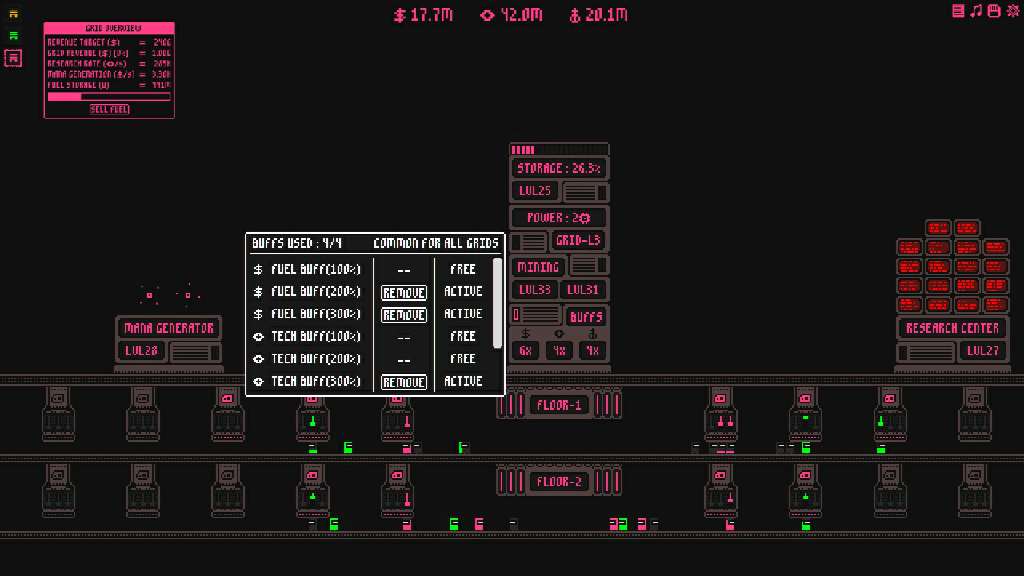Click the floppy disk save icon

coord(994,11)
